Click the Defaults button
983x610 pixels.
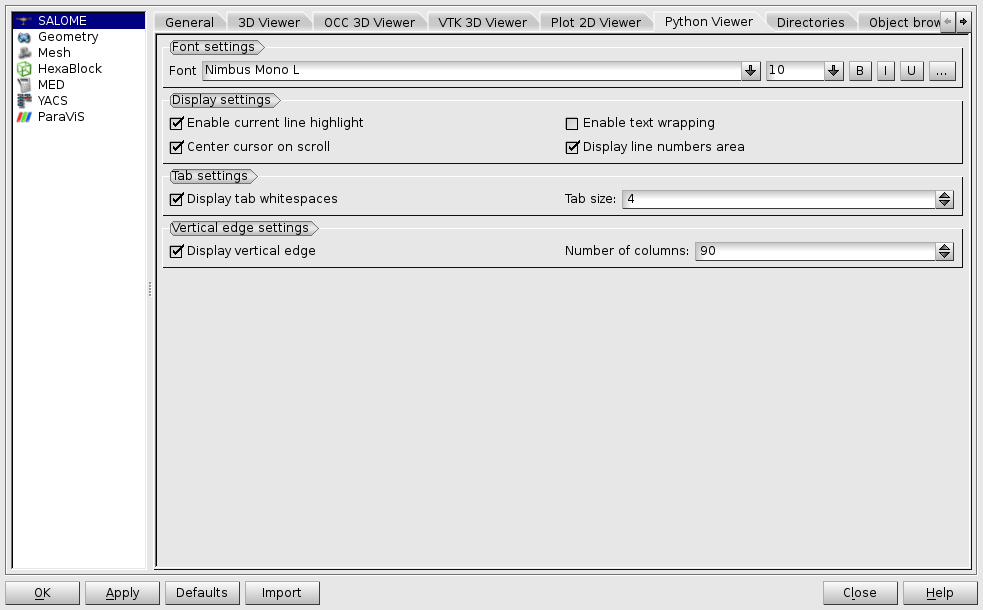point(202,593)
